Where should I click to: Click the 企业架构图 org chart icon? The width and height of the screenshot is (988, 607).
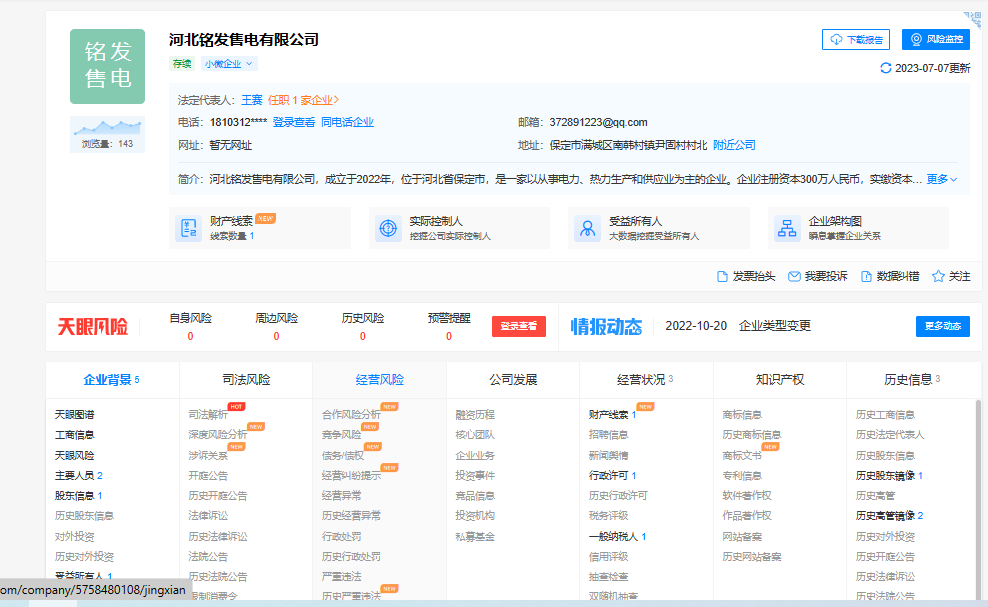(x=787, y=228)
